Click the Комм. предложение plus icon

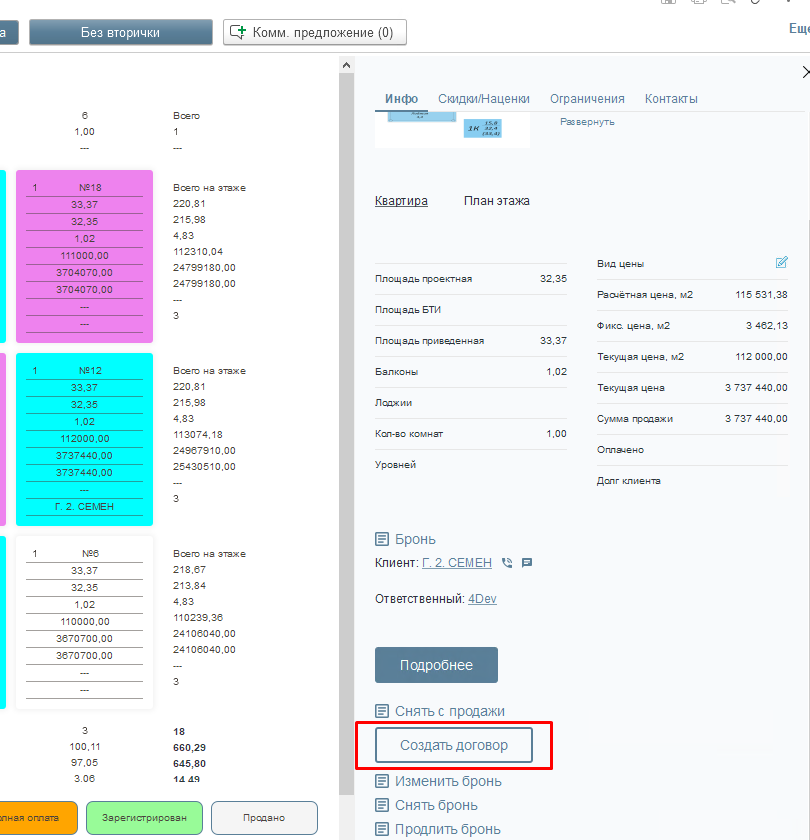pyautogui.click(x=238, y=32)
